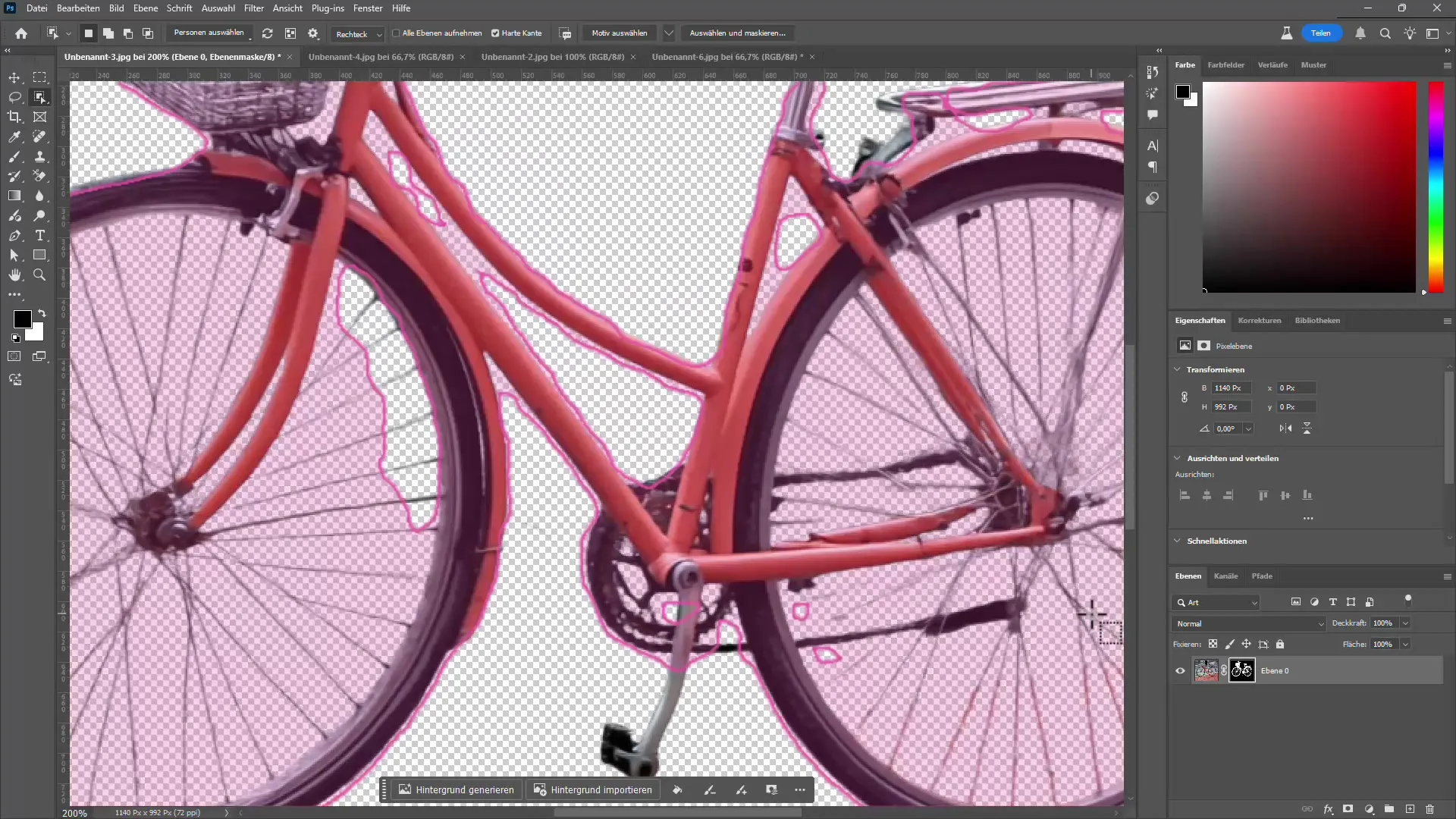Select the Zoom tool

pyautogui.click(x=39, y=275)
